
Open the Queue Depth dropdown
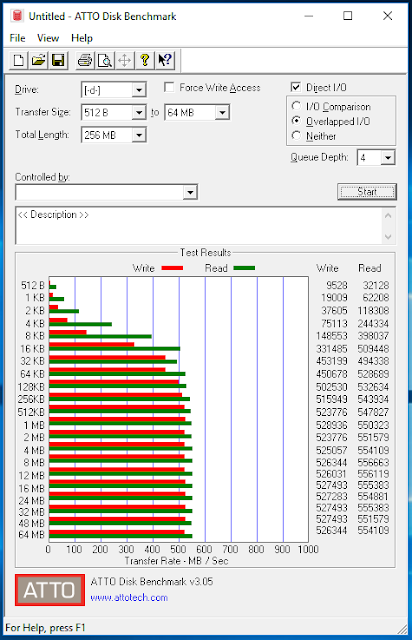tap(388, 158)
